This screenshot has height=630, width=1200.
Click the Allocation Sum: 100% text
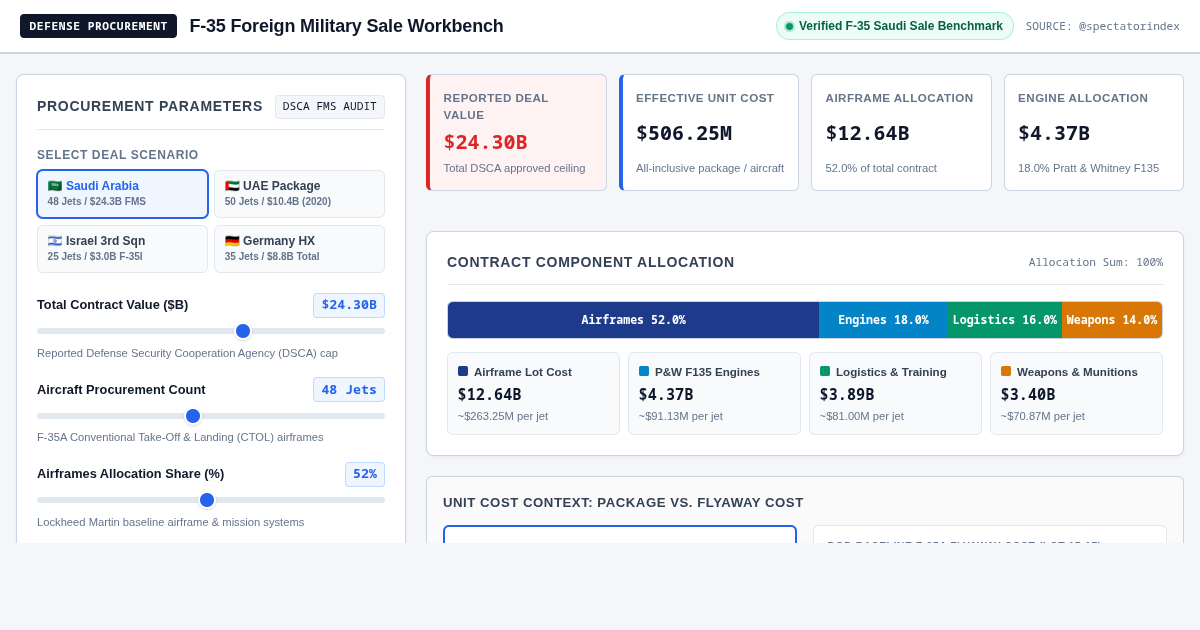point(1096,262)
